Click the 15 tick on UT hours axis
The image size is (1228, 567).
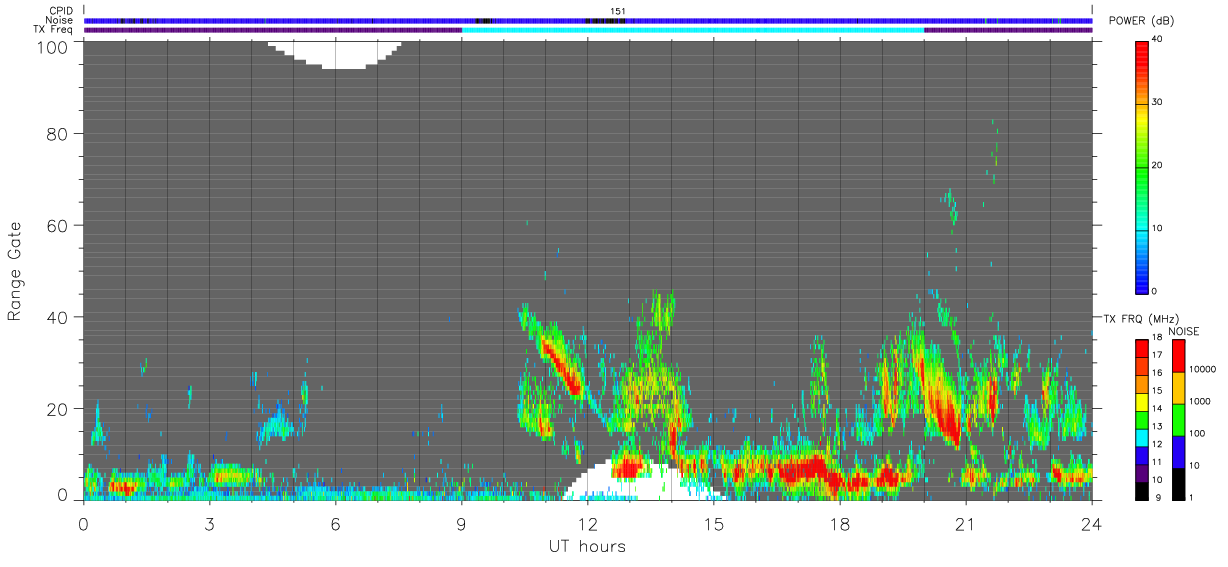[713, 524]
